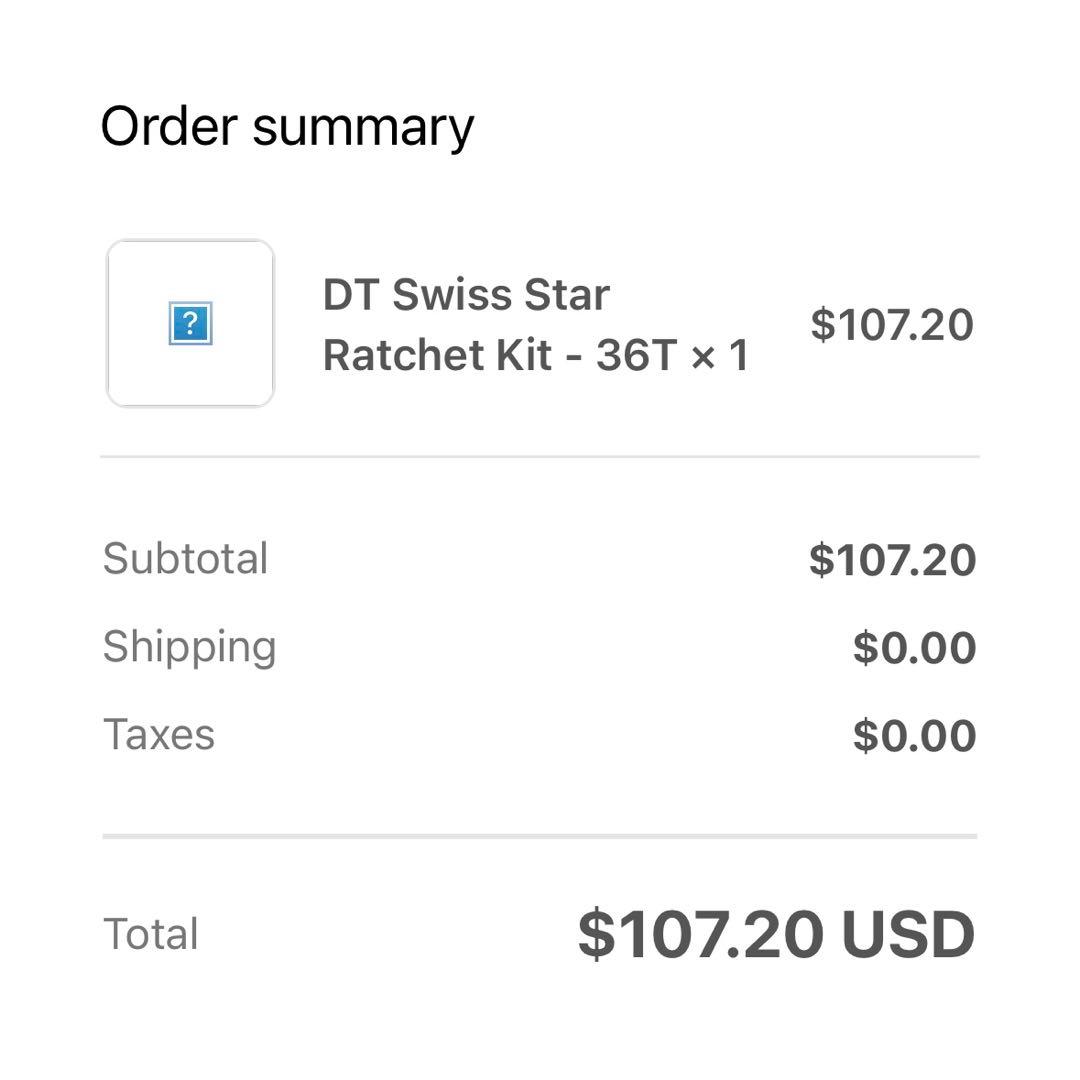The width and height of the screenshot is (1080, 1080).
Task: Click the divider line above Total
Action: click(x=540, y=836)
